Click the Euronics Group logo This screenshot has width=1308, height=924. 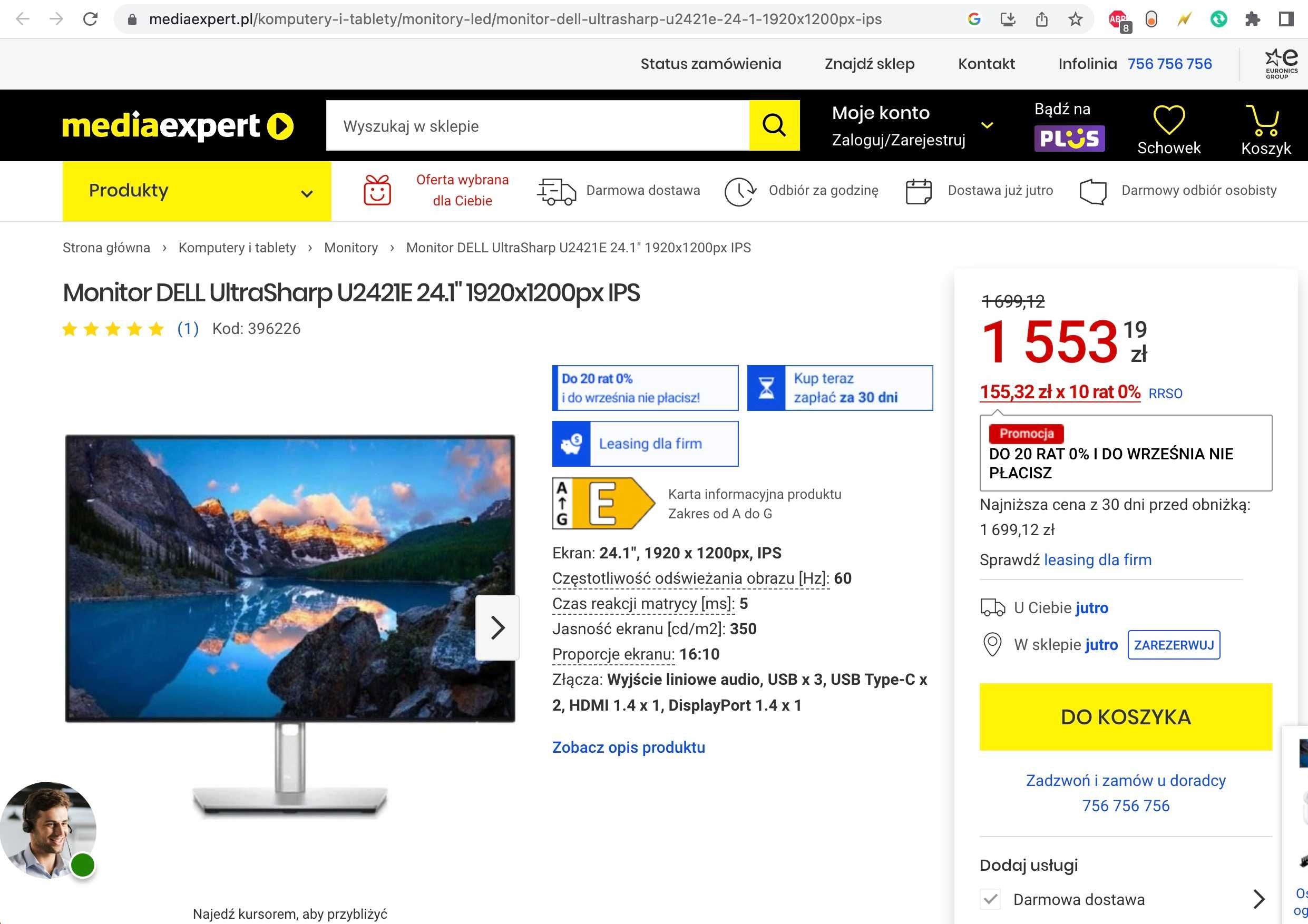1281,64
